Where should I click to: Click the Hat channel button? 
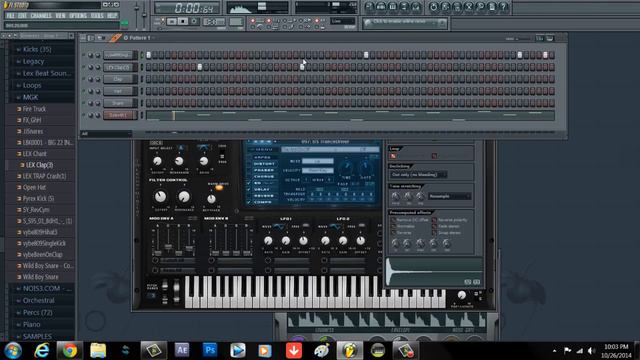coord(118,91)
